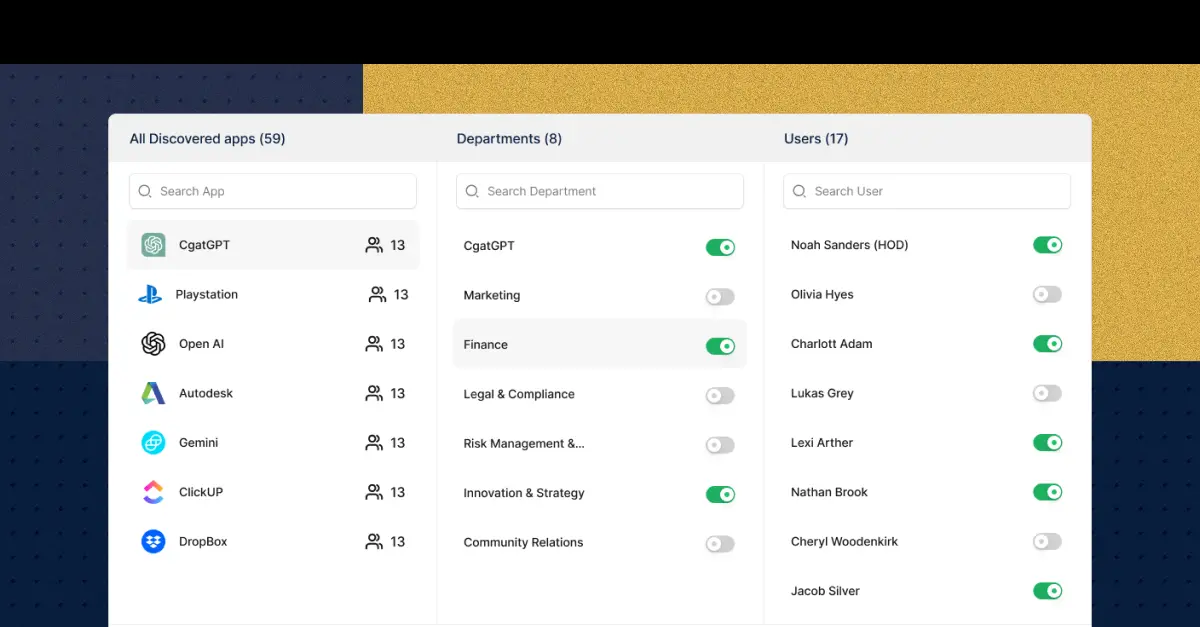Image resolution: width=1200 pixels, height=627 pixels.
Task: Select Jacob Silver in the users list
Action: (825, 591)
